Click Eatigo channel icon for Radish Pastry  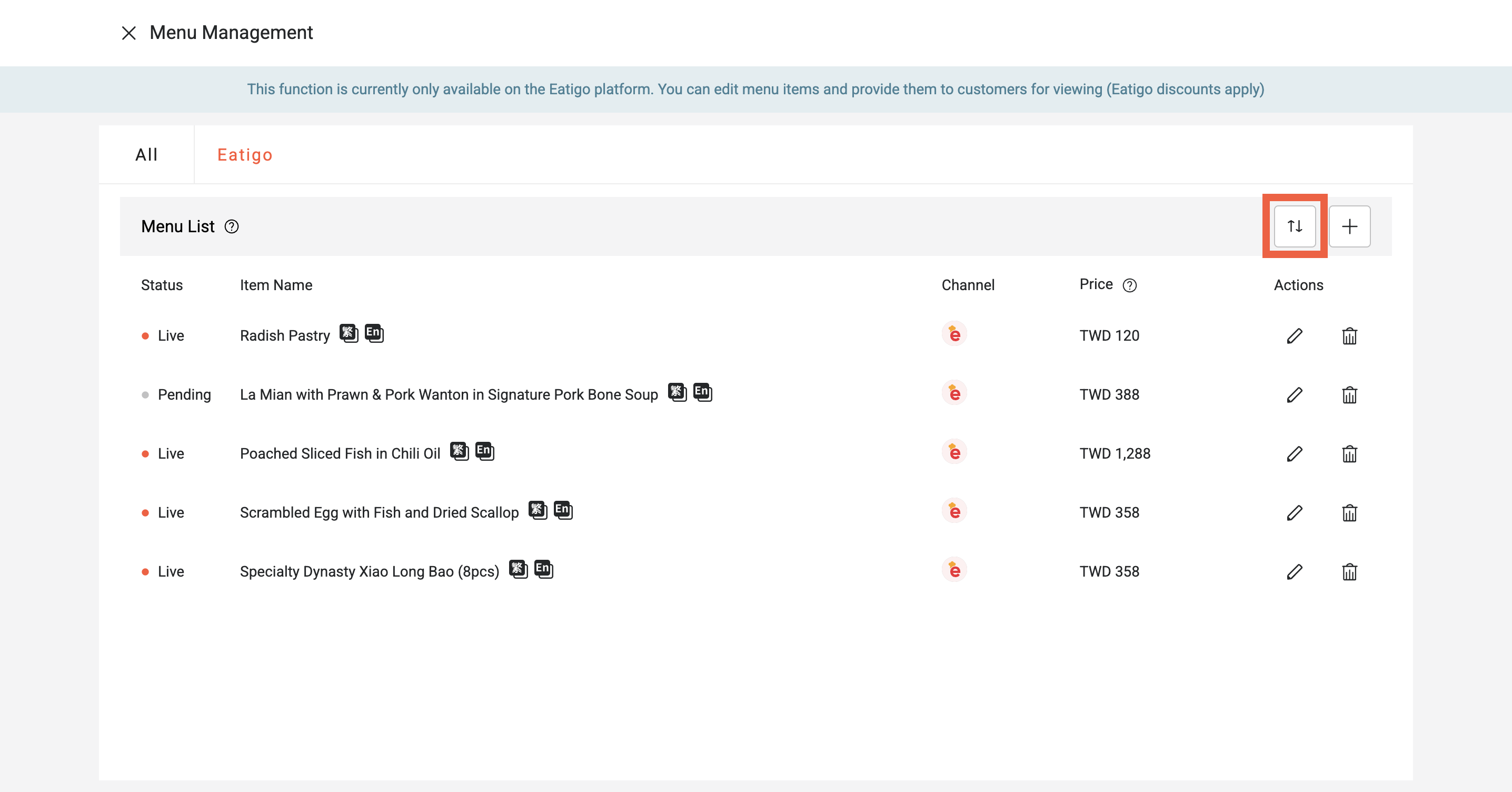pos(954,334)
